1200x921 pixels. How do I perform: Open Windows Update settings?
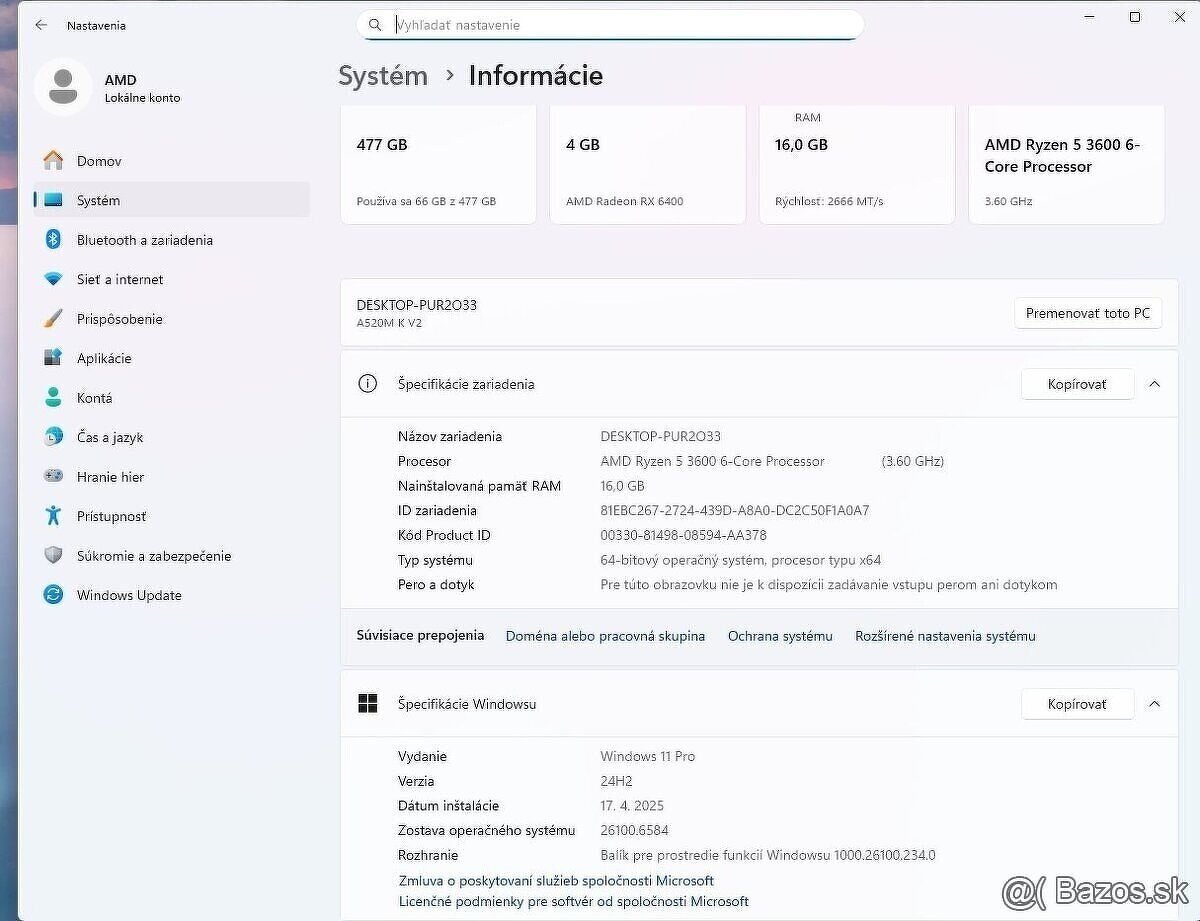pyautogui.click(x=128, y=595)
